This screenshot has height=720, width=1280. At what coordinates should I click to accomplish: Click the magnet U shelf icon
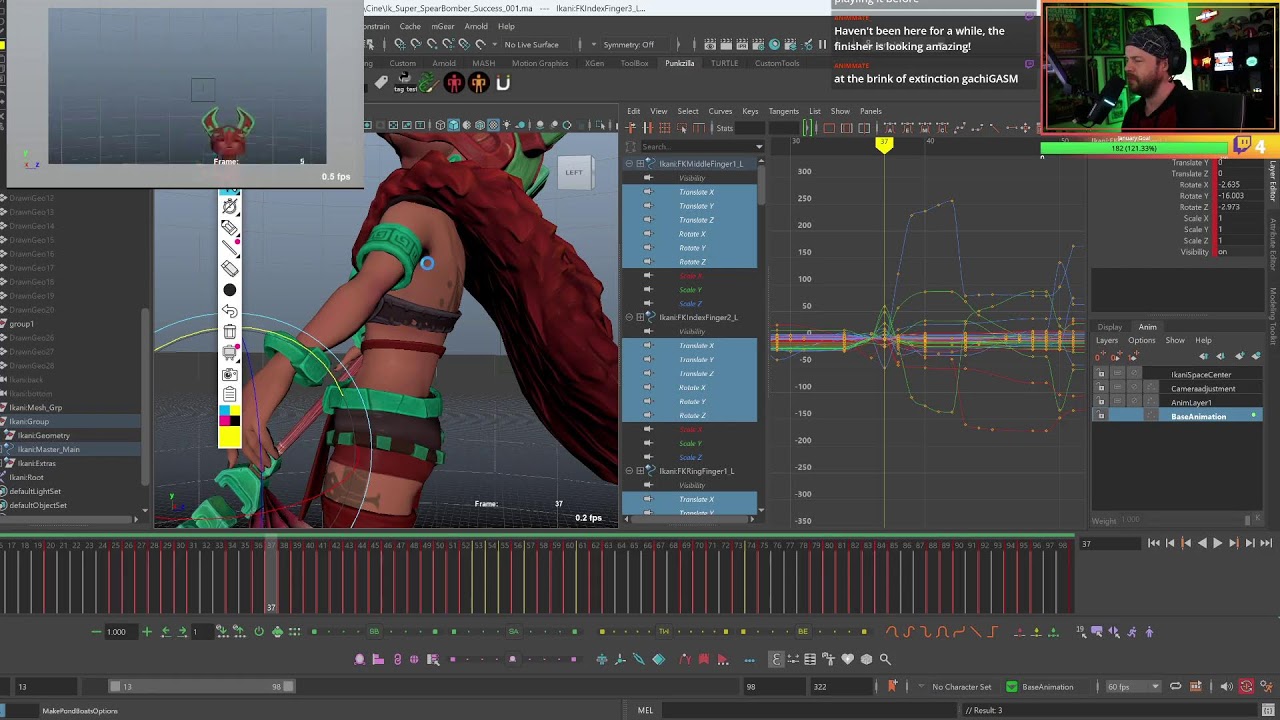pos(503,84)
